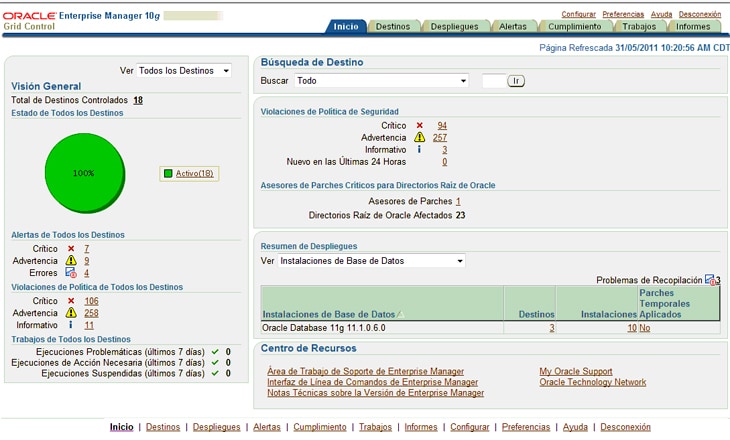Open the 94 critical security violations link

click(x=442, y=125)
